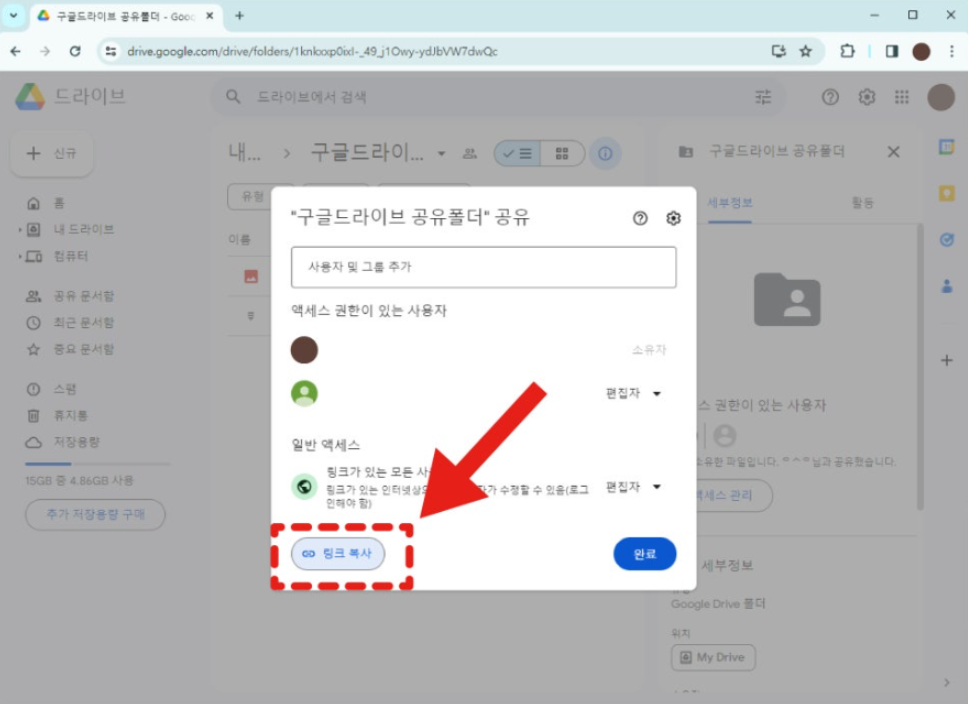Open 내 드라이브 in the sidebar
Screen dimensions: 968x704
tap(83, 229)
